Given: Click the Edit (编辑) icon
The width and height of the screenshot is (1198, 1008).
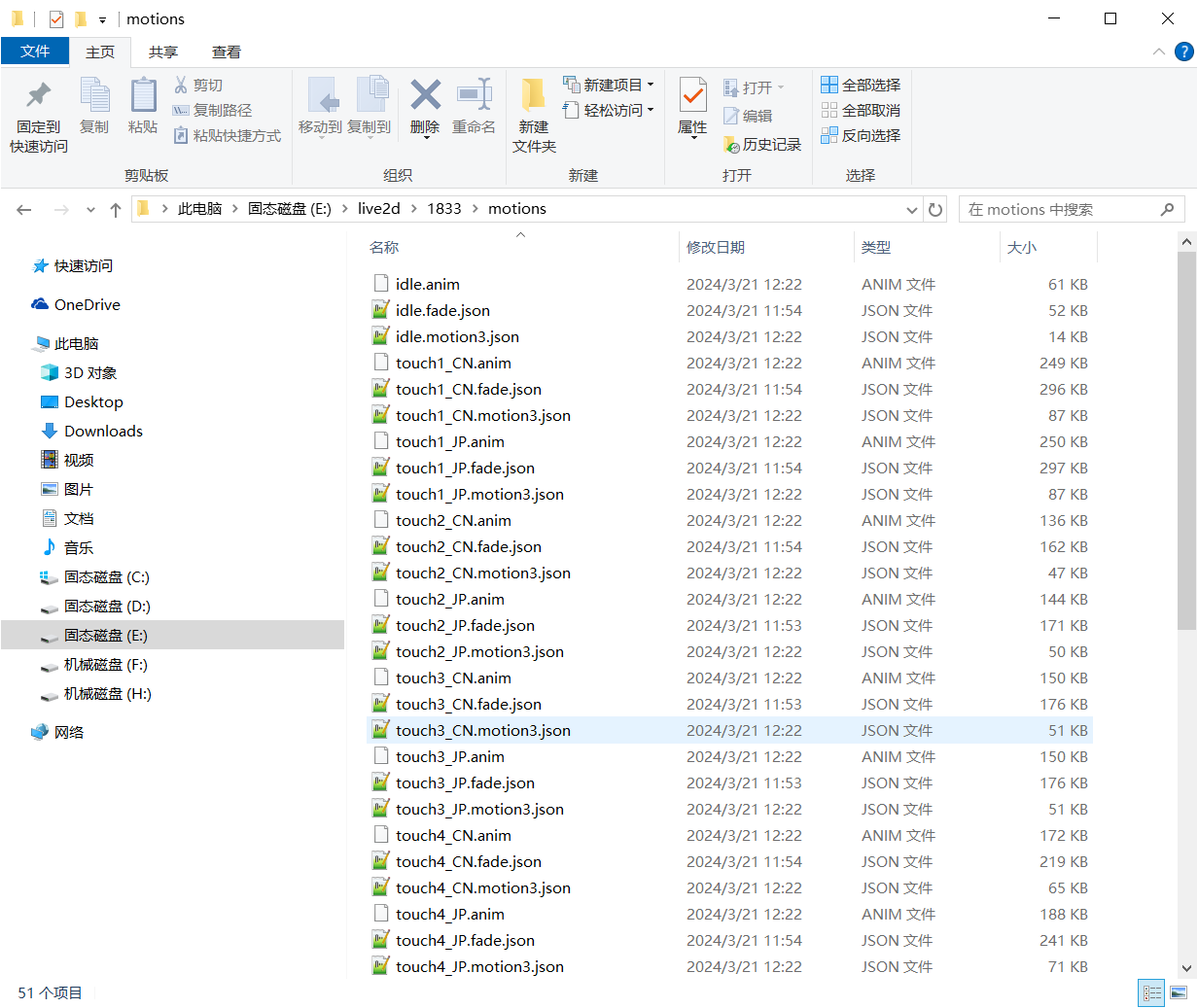Looking at the screenshot, I should tap(731, 117).
